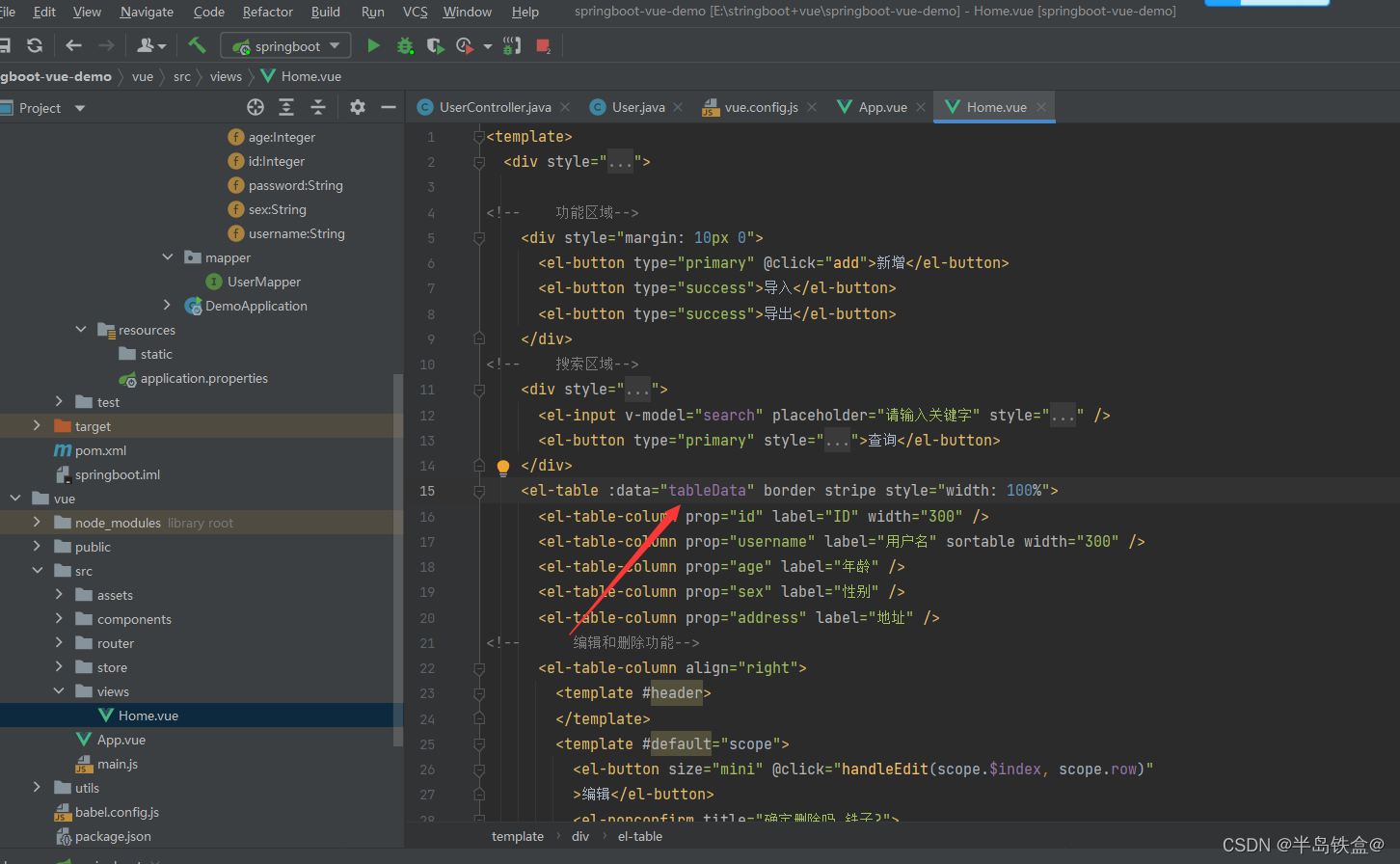Viewport: 1400px width, 864px height.
Task: Build project with the hammer icon
Action: [x=197, y=45]
